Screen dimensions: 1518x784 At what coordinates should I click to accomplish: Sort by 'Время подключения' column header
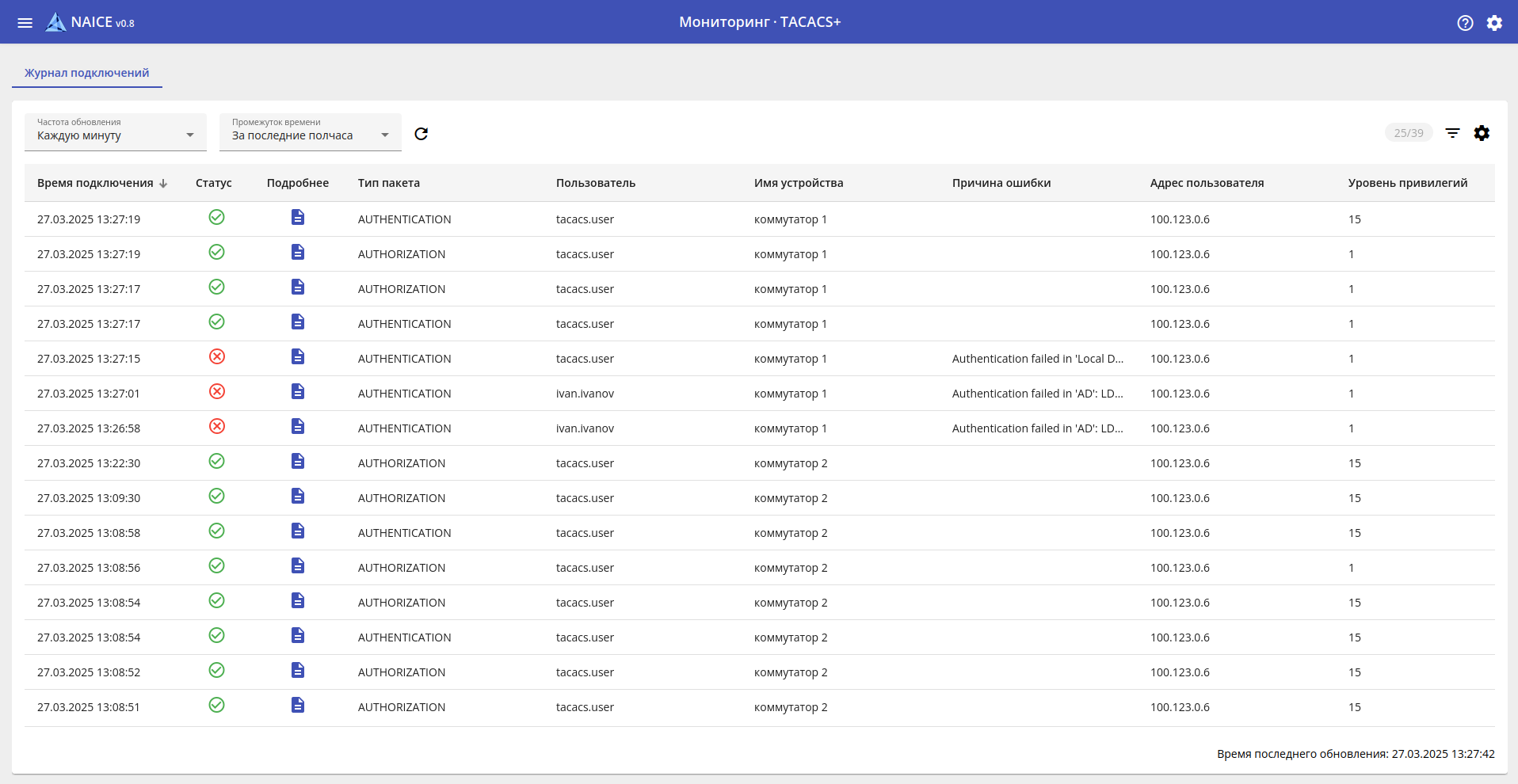point(95,183)
